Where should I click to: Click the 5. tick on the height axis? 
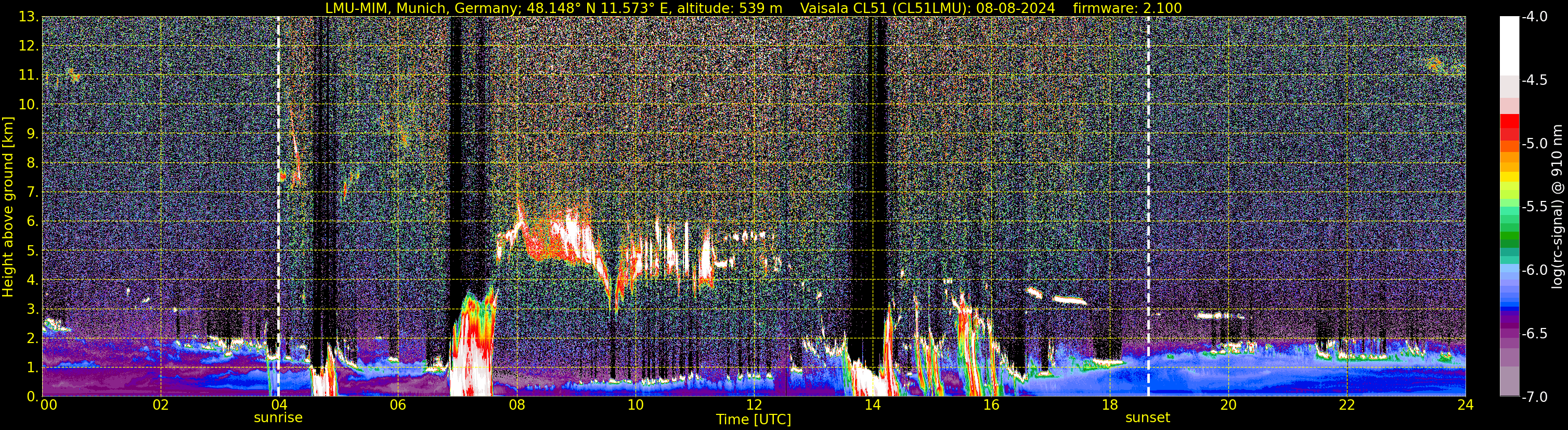point(32,251)
